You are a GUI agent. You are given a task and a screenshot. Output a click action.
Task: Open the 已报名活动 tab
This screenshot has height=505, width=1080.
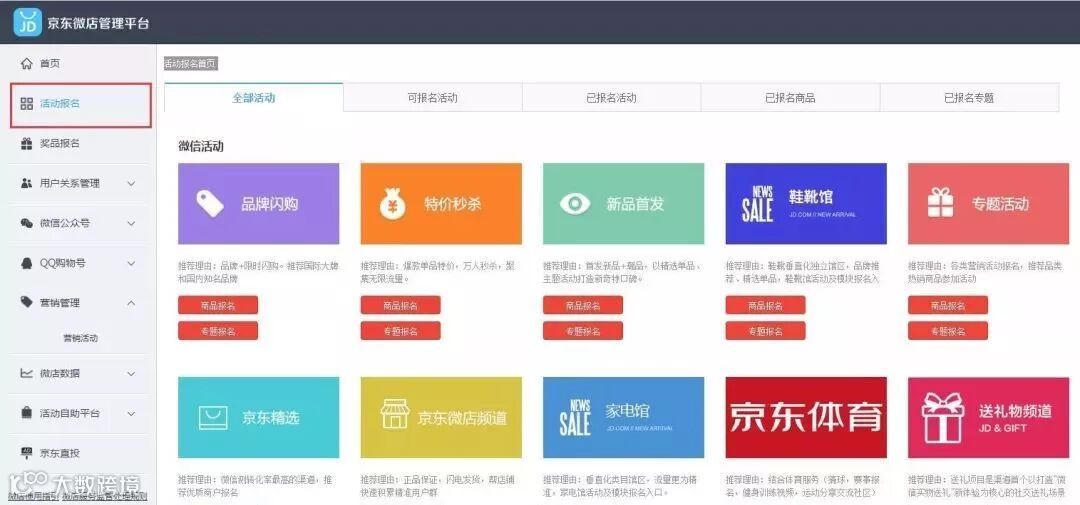click(612, 98)
